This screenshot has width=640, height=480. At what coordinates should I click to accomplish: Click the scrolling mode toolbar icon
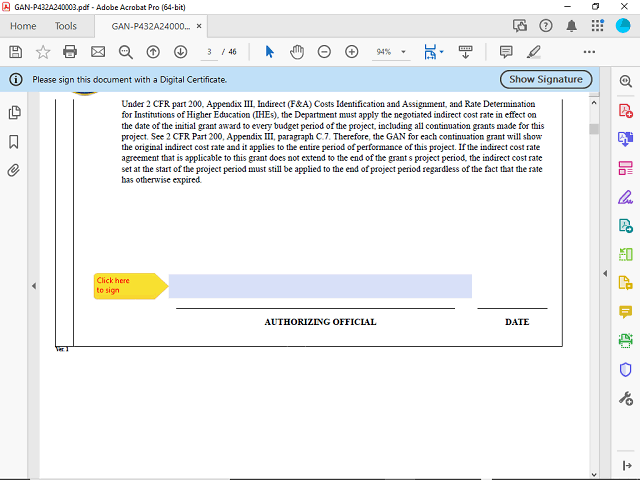pos(465,52)
